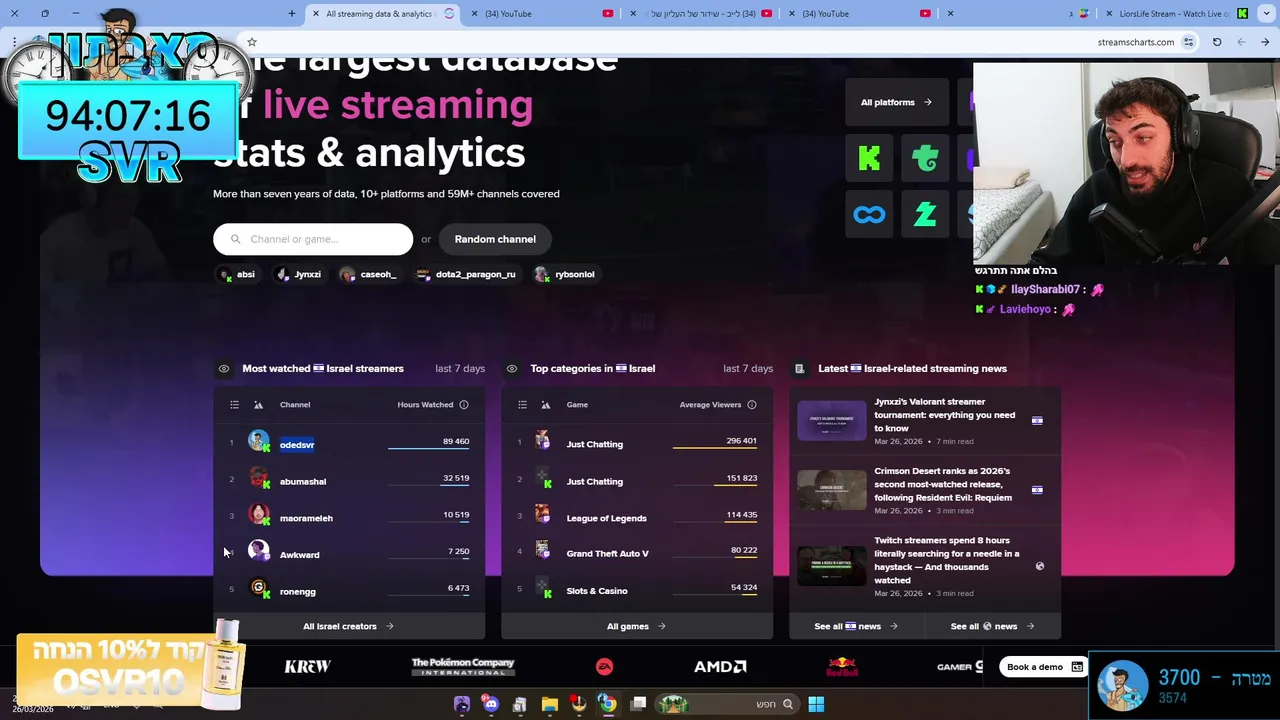Click list-view icon in Channel table header
This screenshot has height=720, width=1280.
(x=234, y=405)
